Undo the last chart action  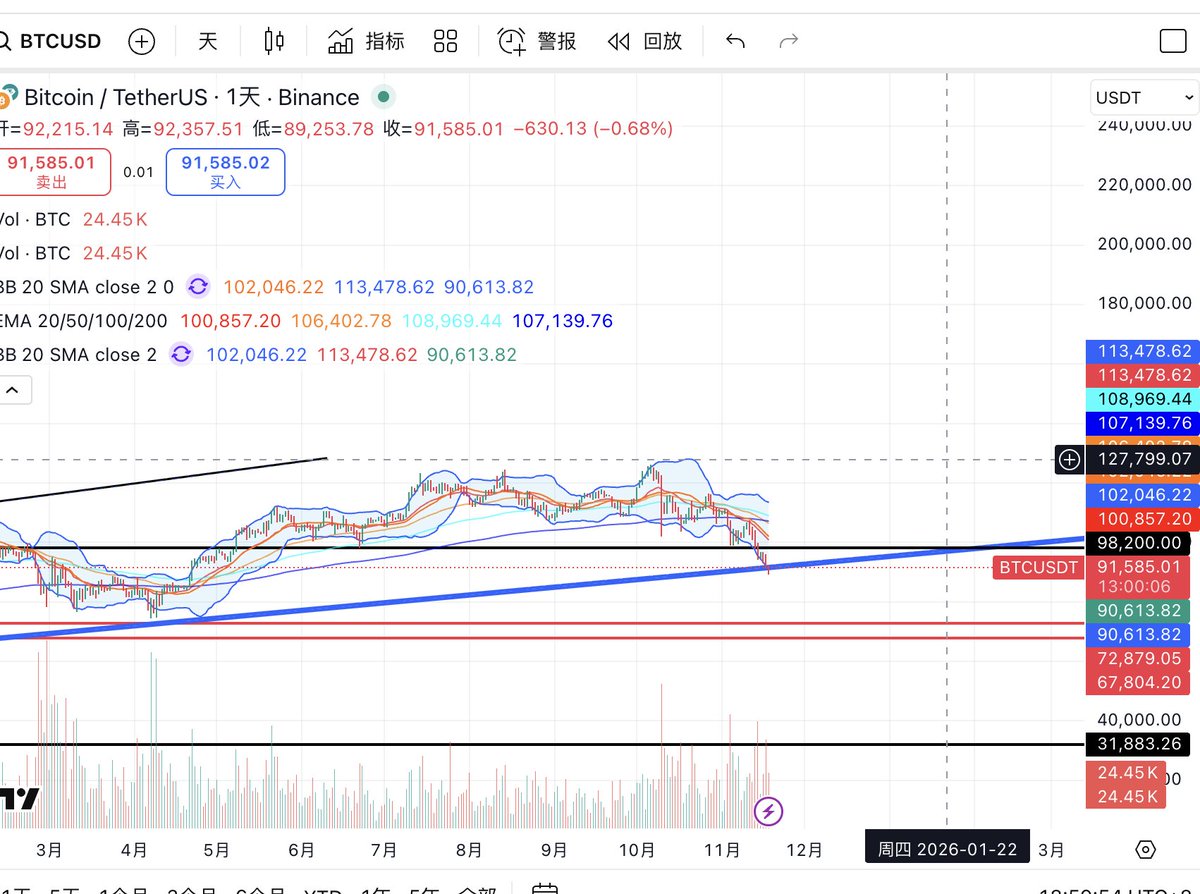point(735,41)
